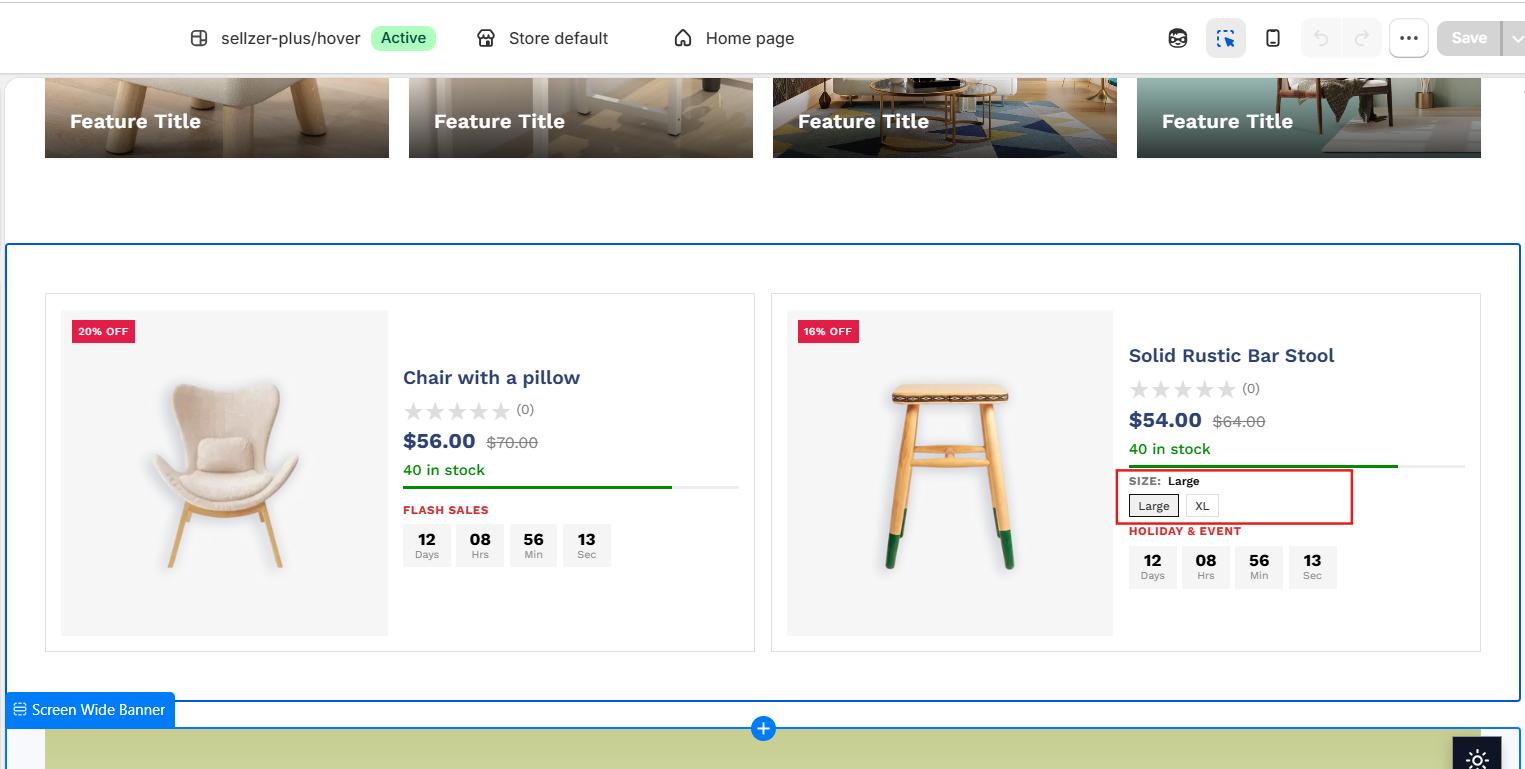Select the Screen Wide Banner section label
Image resolution: width=1525 pixels, height=769 pixels.
[90, 710]
